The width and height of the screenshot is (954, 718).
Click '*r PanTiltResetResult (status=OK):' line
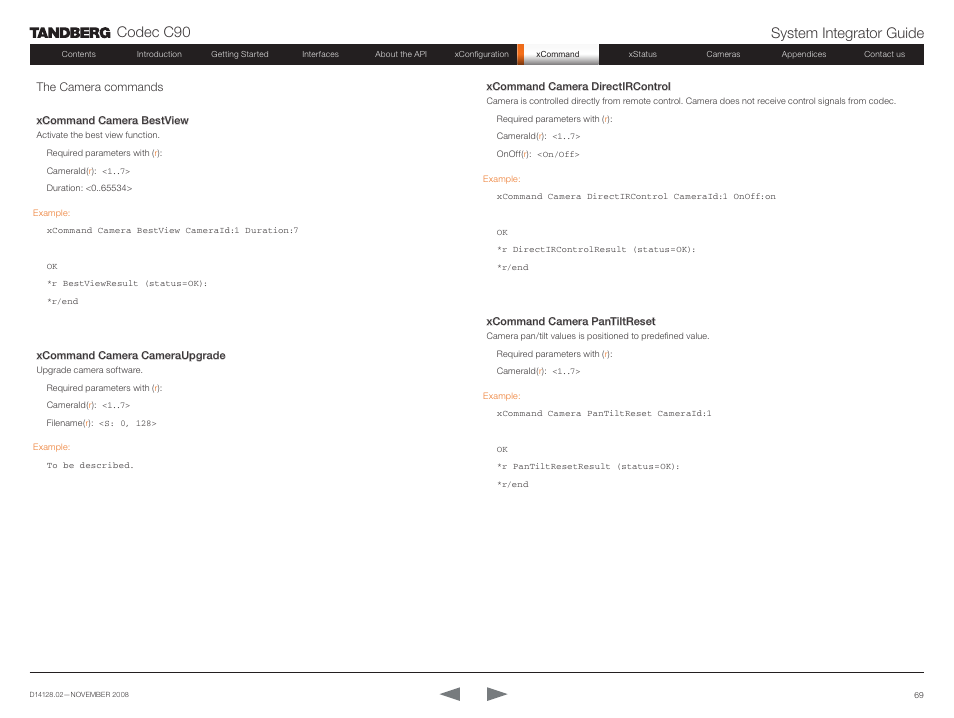coord(588,467)
